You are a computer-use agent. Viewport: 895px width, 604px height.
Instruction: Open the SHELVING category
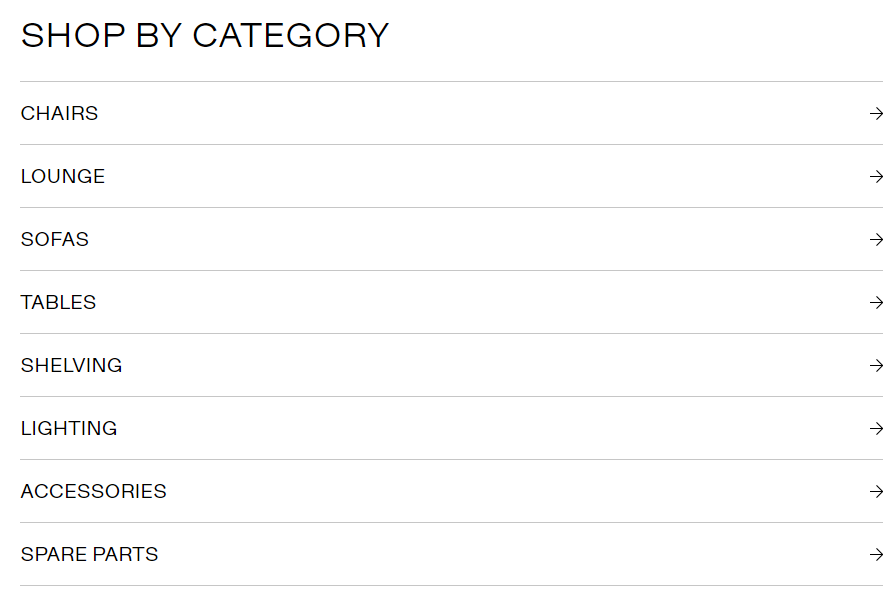pyautogui.click(x=71, y=366)
